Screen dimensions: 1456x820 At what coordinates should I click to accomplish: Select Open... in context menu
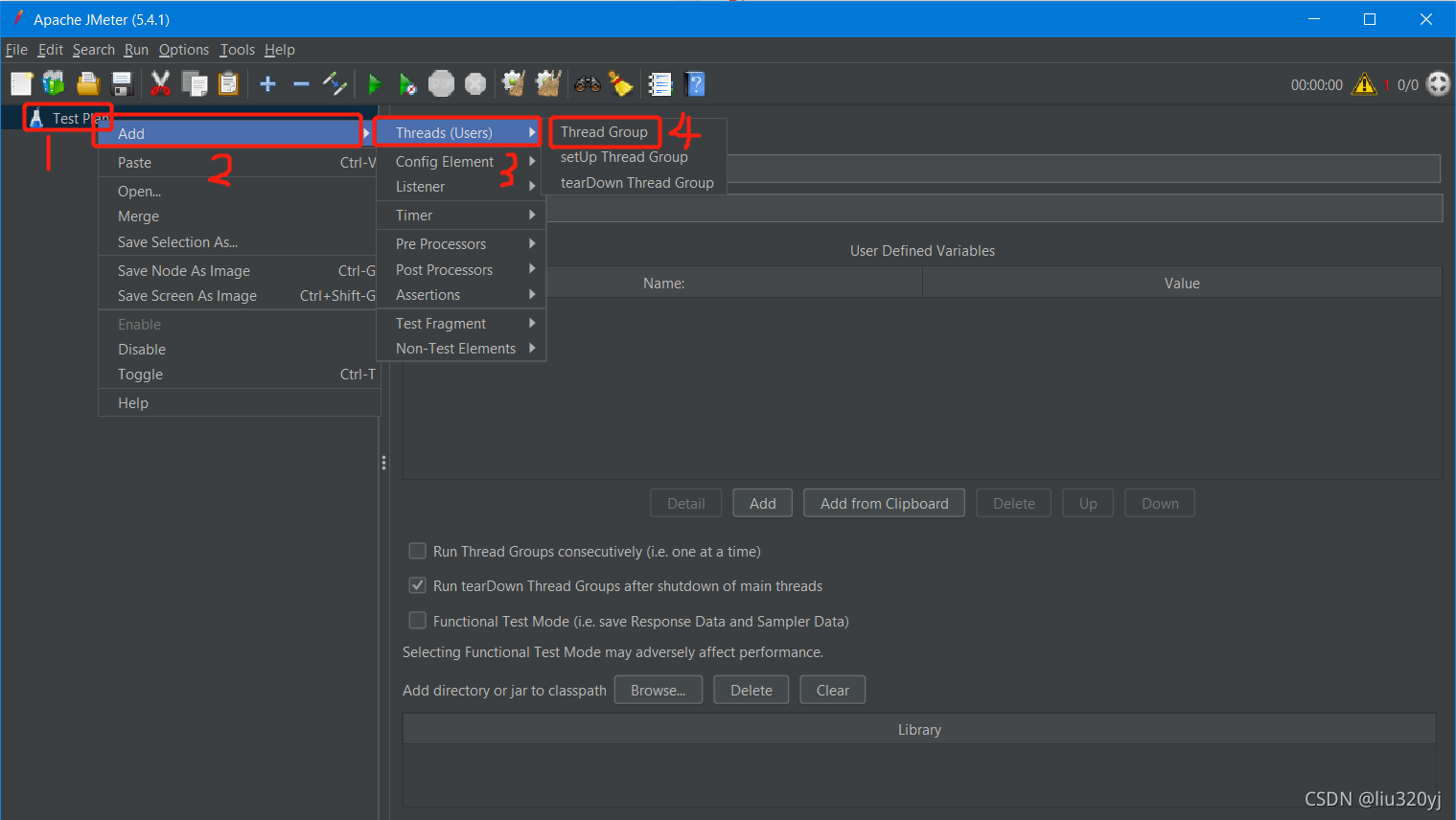239,192
